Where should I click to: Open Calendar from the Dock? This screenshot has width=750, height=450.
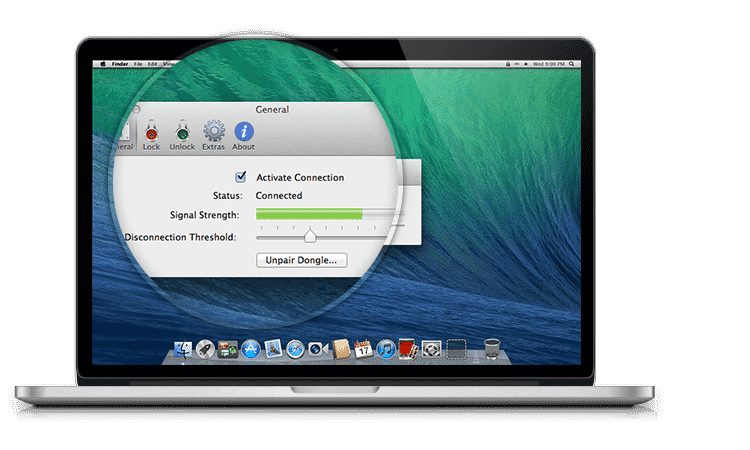click(x=364, y=349)
